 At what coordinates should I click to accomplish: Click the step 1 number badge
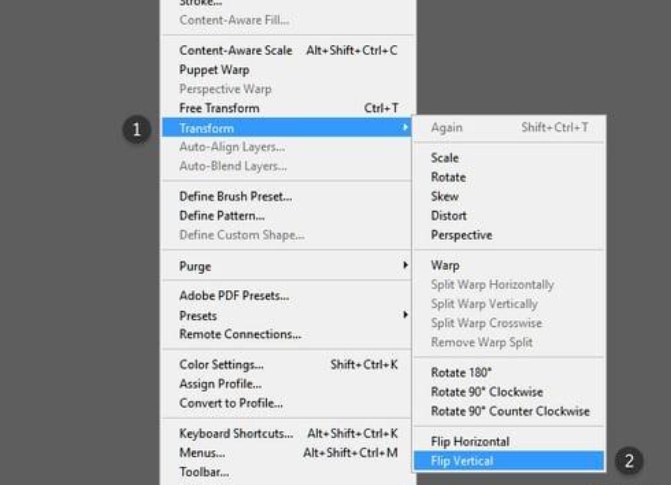tap(137, 129)
